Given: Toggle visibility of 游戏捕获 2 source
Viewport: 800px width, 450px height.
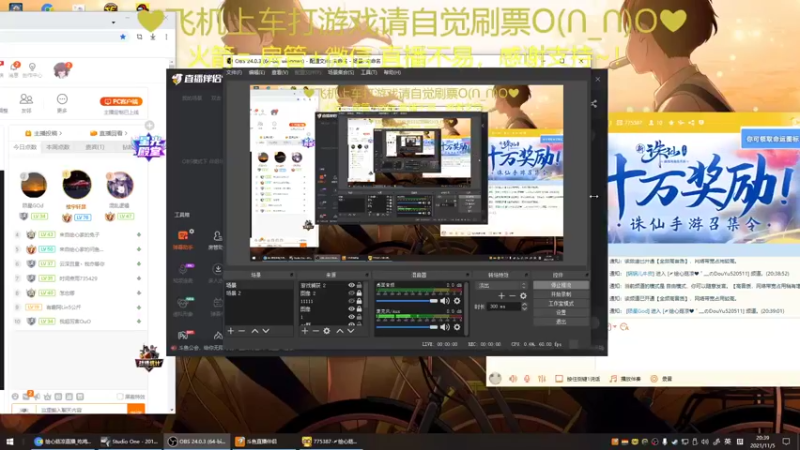Looking at the screenshot, I should pyautogui.click(x=352, y=286).
